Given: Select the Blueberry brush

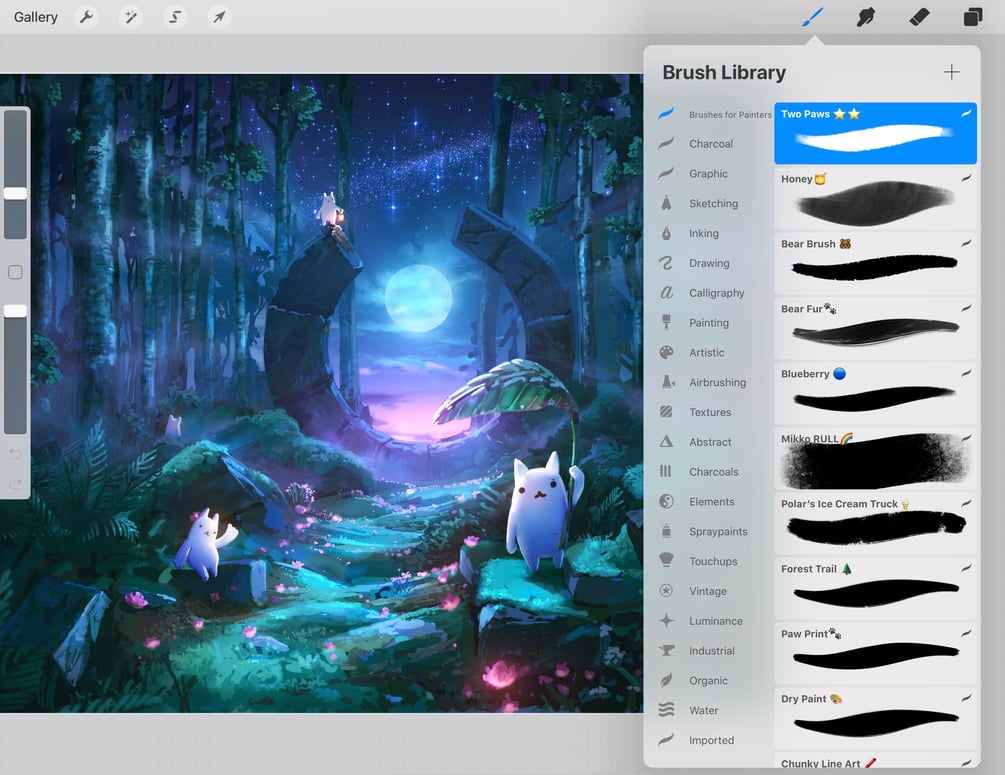Looking at the screenshot, I should [x=876, y=393].
